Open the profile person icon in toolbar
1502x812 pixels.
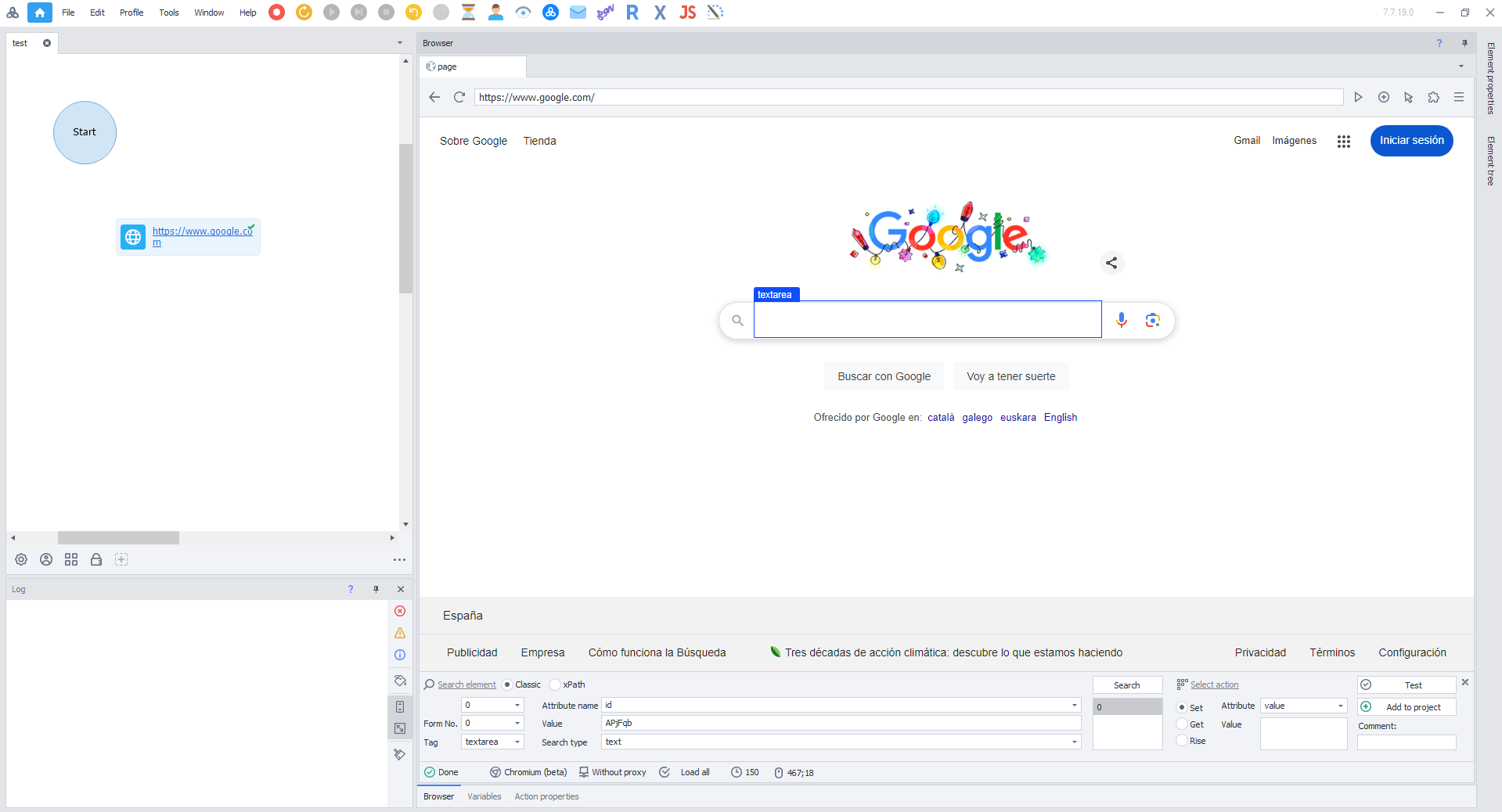[x=495, y=13]
